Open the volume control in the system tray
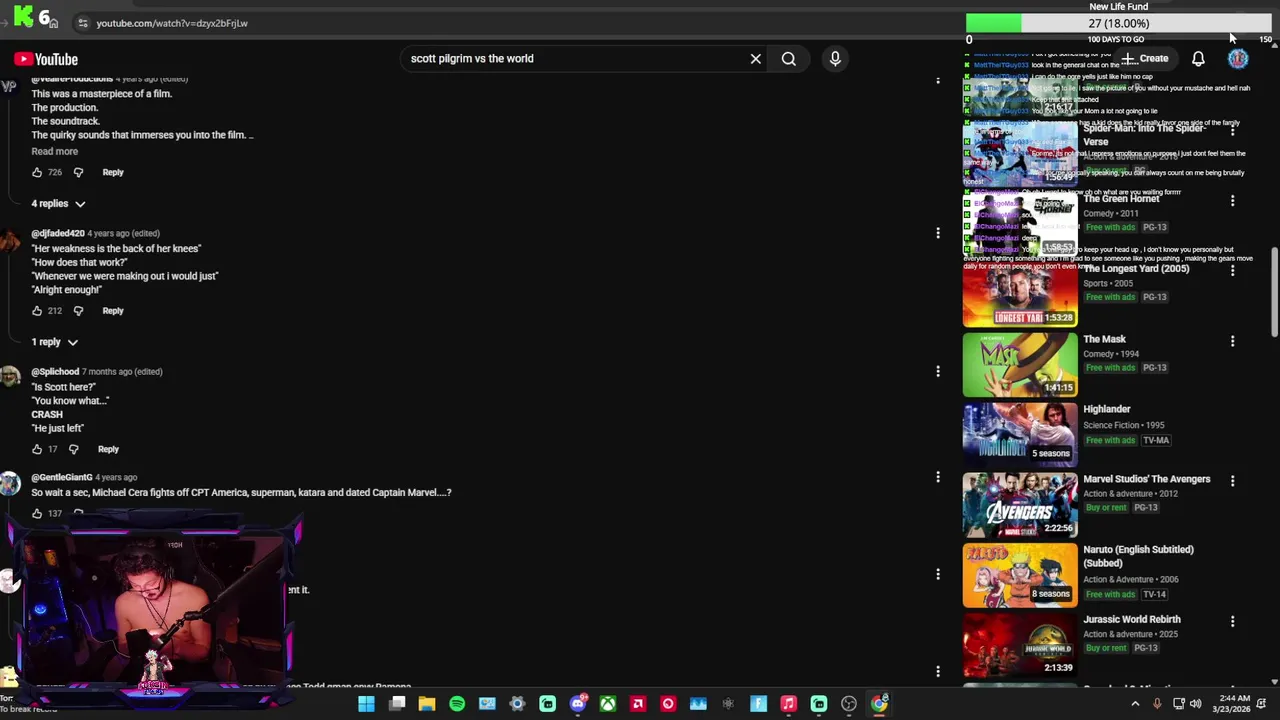Viewport: 1280px width, 720px height. [x=1195, y=704]
